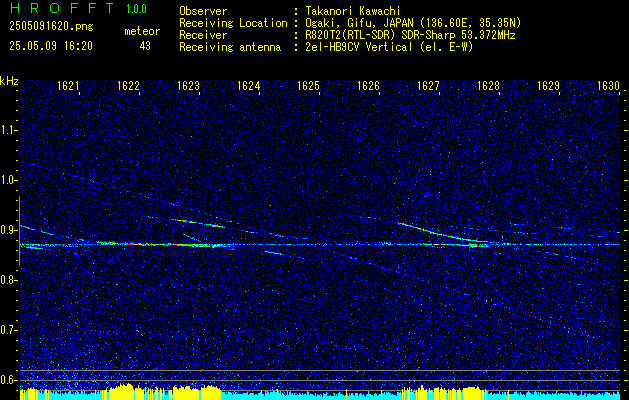Click the Receiver field label

coord(203,35)
